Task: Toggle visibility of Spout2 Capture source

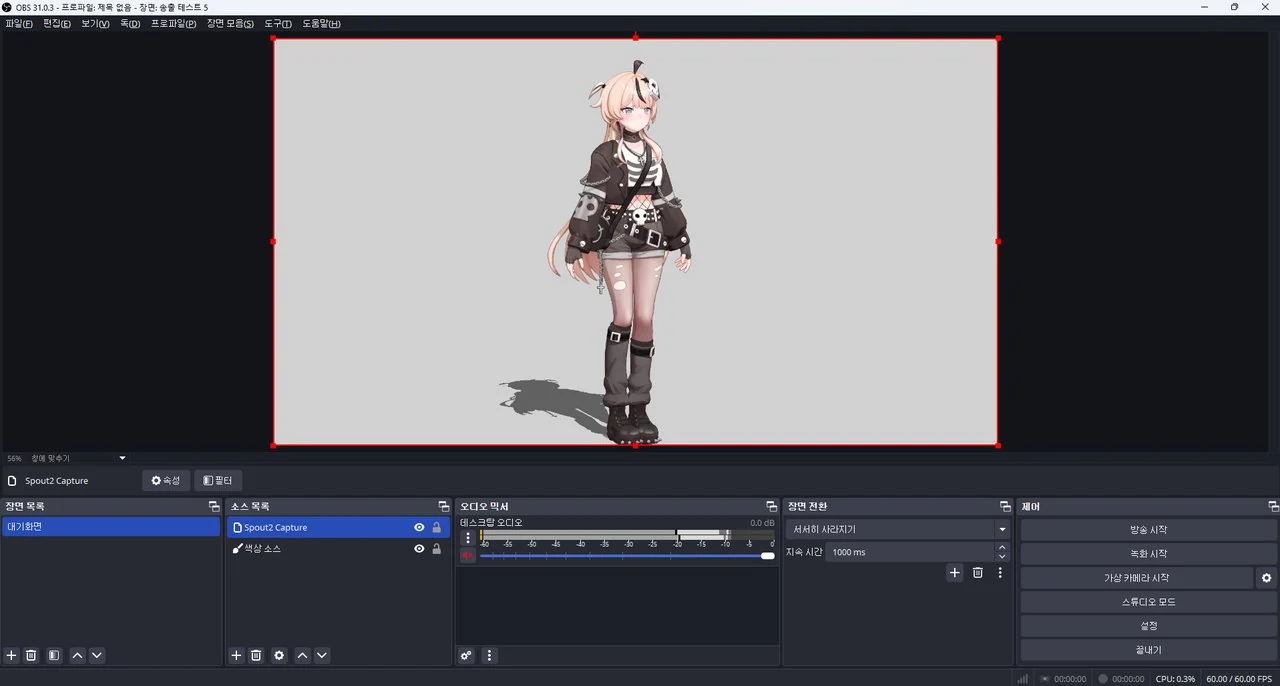Action: click(419, 527)
